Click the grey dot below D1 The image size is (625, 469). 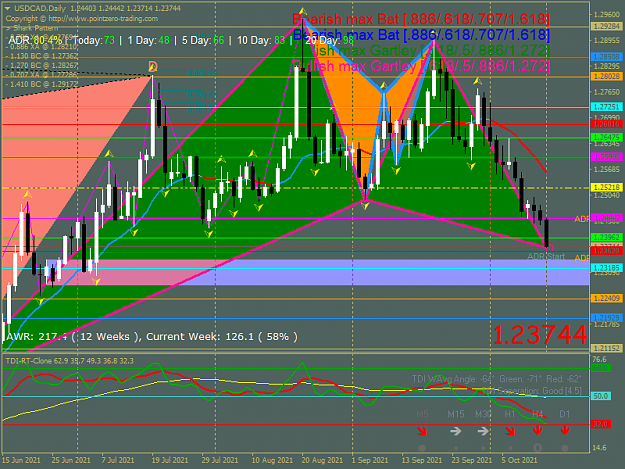pyautogui.click(x=565, y=448)
